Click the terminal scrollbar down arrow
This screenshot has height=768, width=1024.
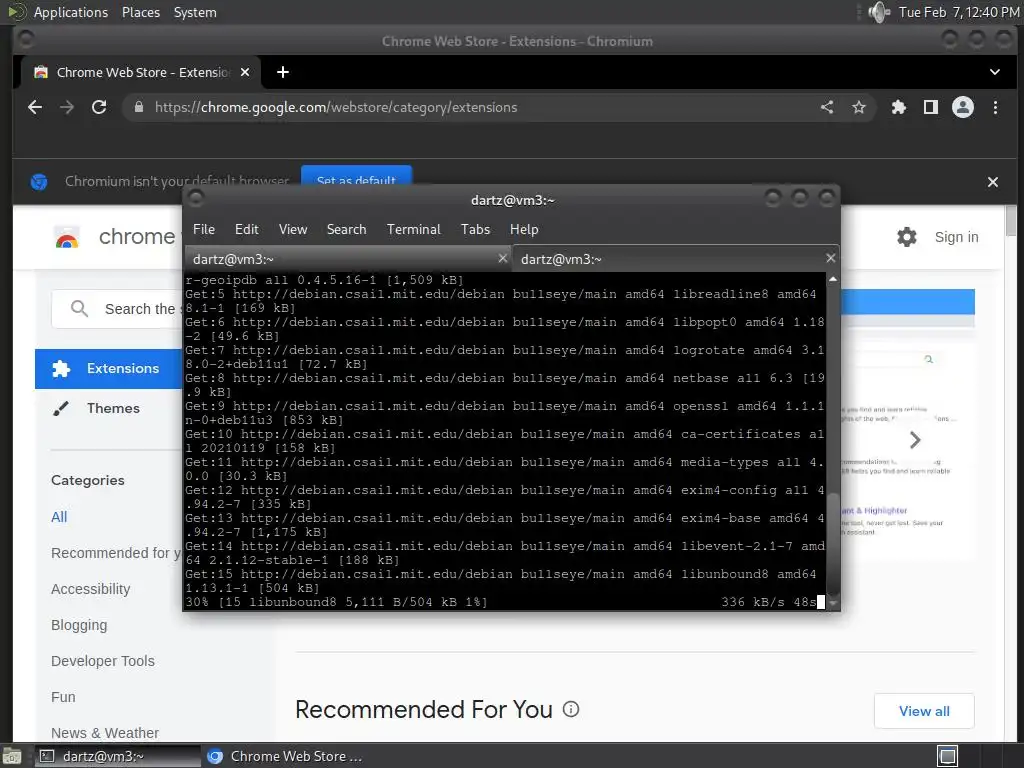tap(833, 603)
